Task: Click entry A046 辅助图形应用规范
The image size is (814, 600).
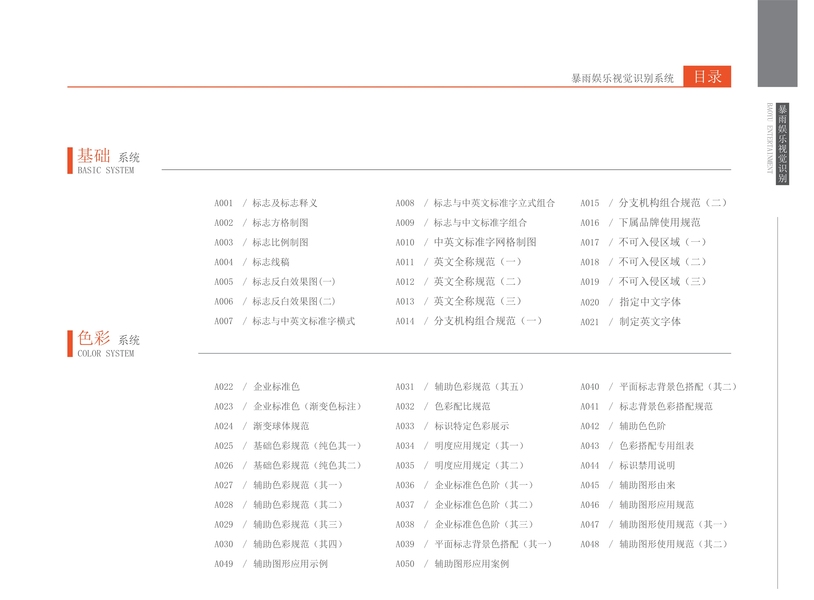Action: point(637,505)
